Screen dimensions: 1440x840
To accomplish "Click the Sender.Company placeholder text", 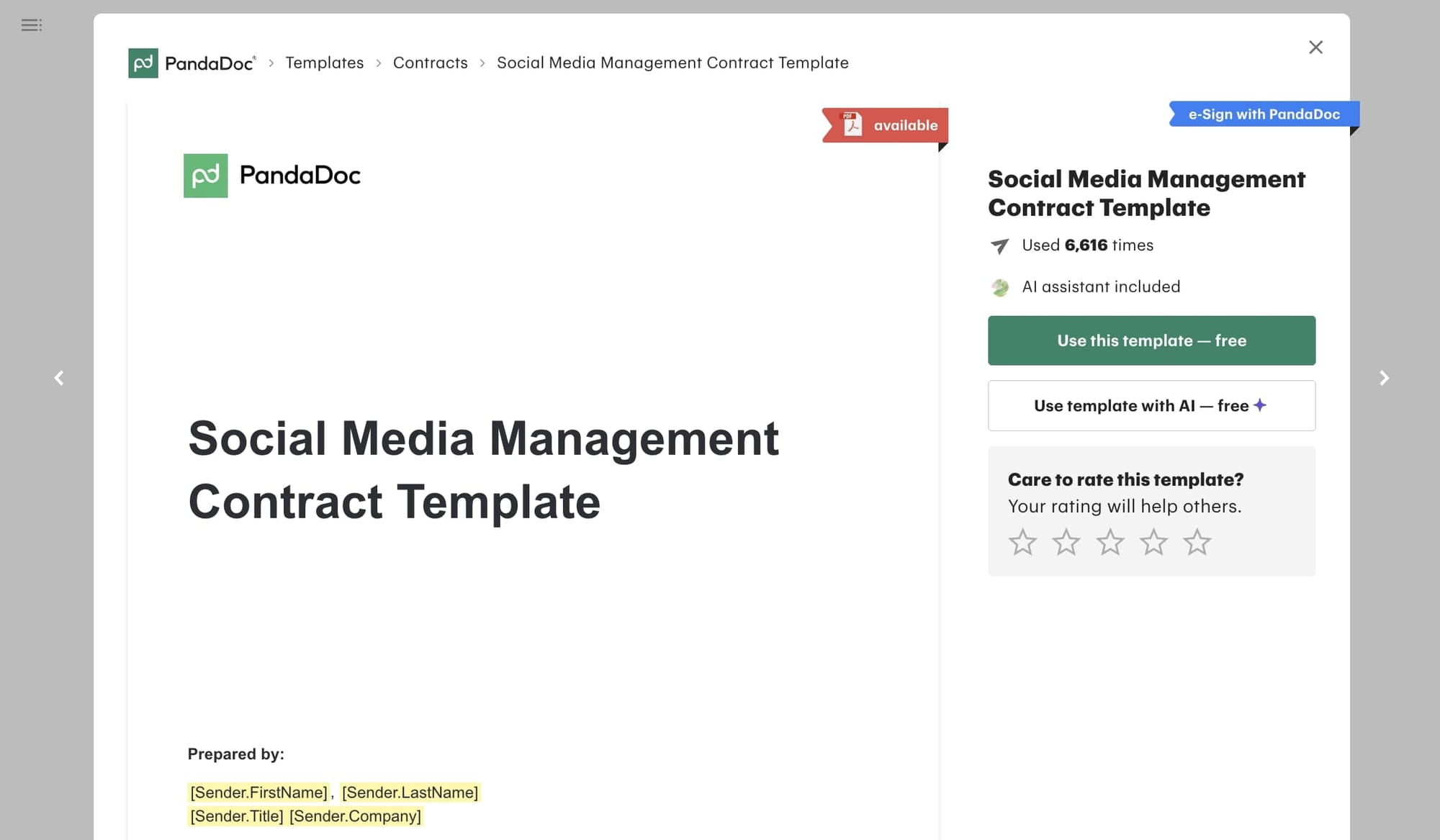I will [x=354, y=816].
